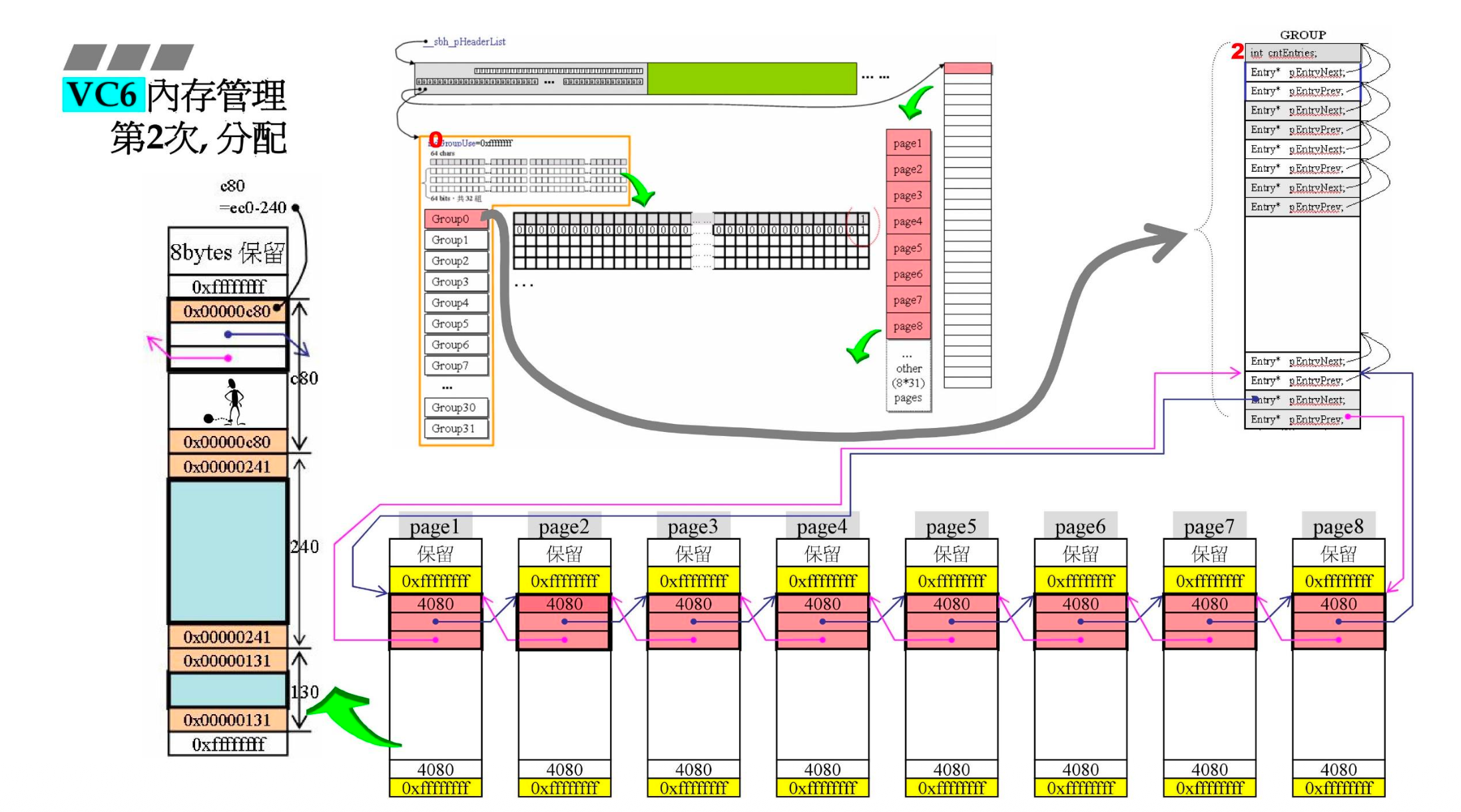Click pink page1 cell in vertical page list
The height and width of the screenshot is (812, 1461).
[x=908, y=143]
